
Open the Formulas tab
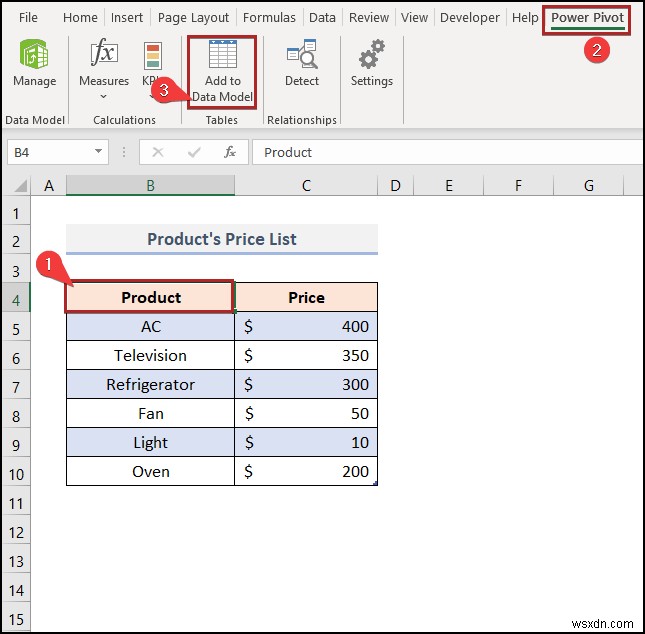269,18
